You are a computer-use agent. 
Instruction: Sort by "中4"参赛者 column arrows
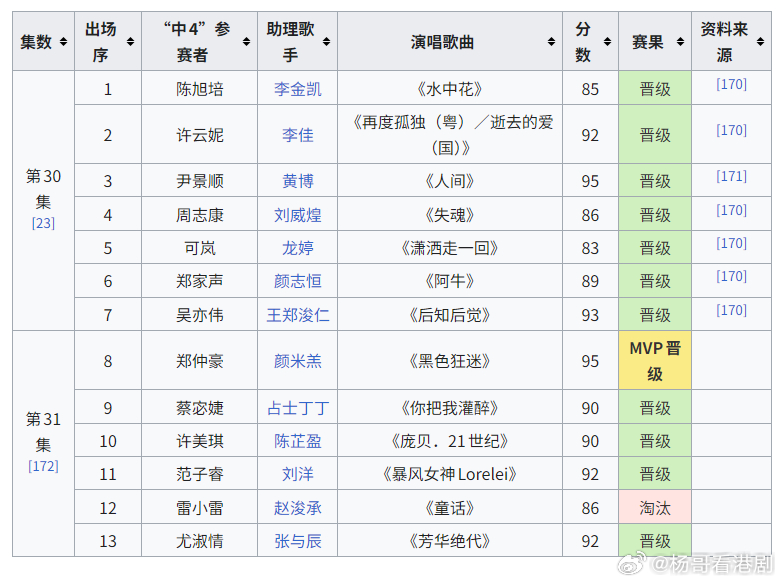pyautogui.click(x=246, y=42)
